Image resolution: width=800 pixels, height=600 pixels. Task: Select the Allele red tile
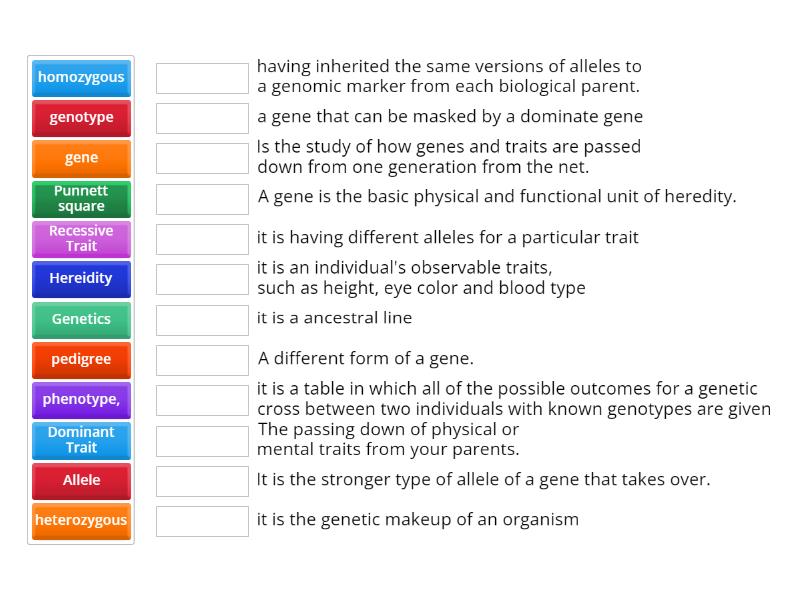(80, 481)
